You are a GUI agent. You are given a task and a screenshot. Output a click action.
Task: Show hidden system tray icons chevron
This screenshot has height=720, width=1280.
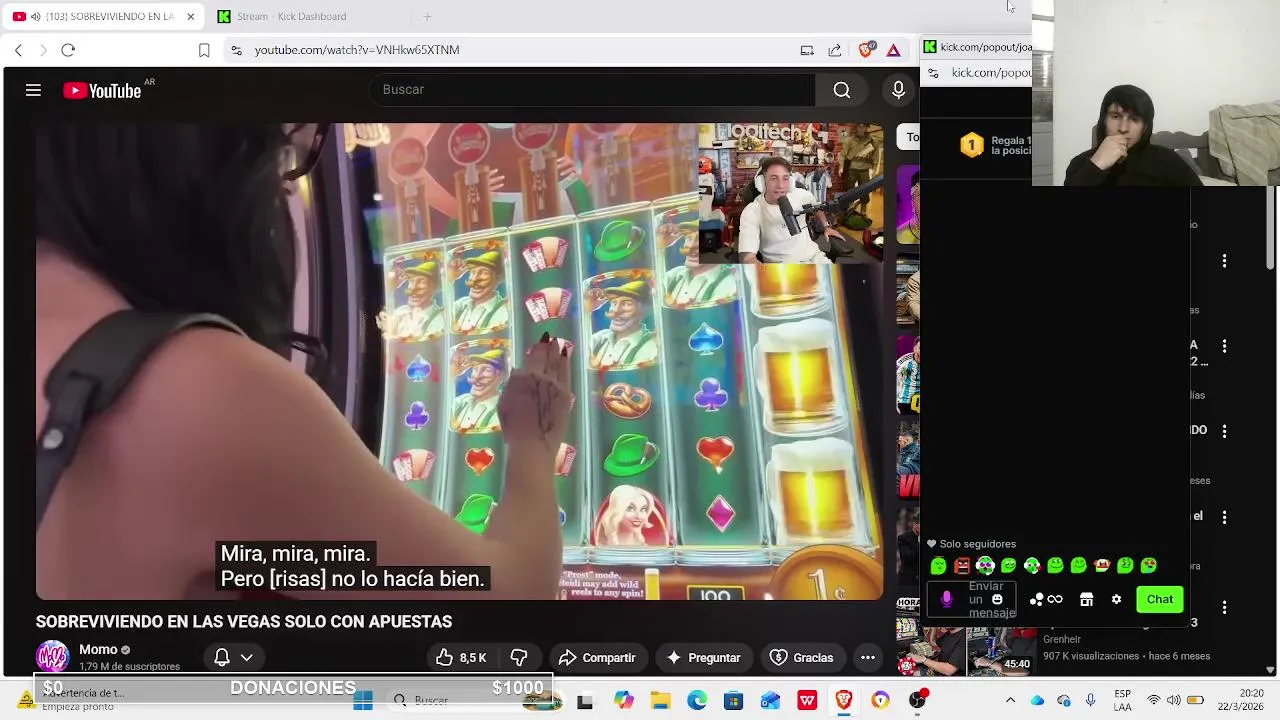point(1010,700)
